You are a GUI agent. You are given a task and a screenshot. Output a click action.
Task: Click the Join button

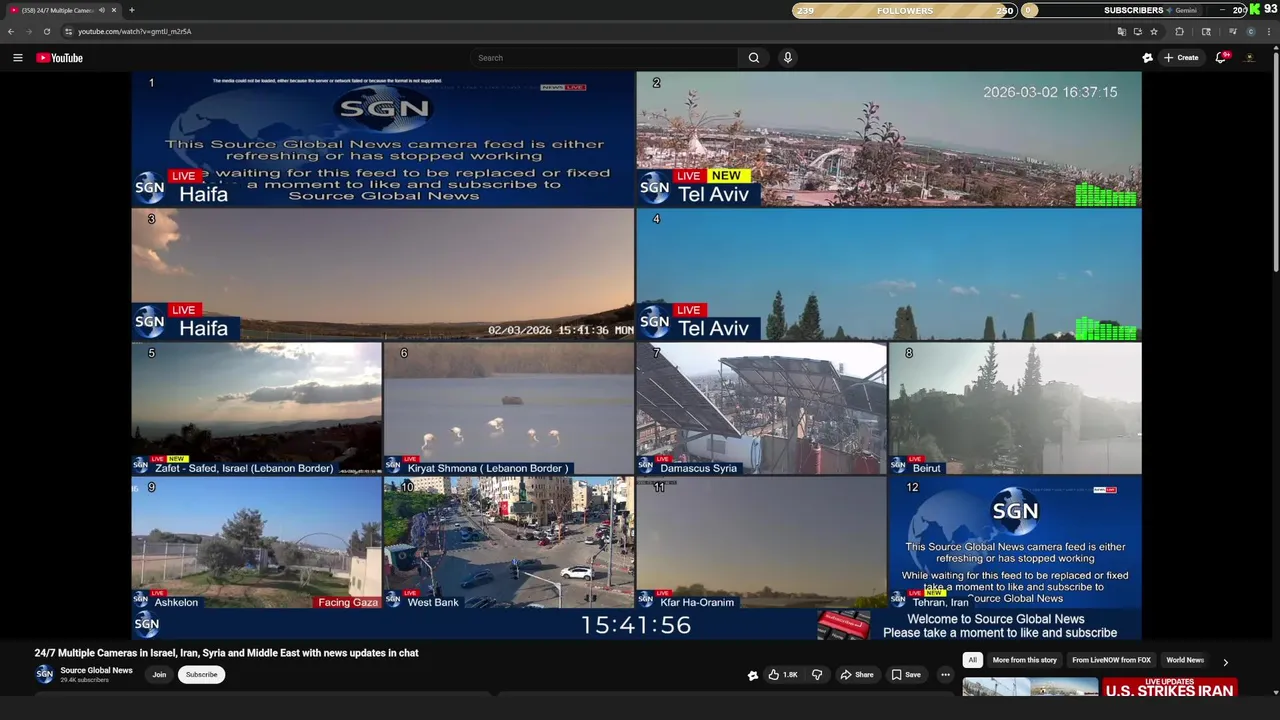pyautogui.click(x=159, y=674)
